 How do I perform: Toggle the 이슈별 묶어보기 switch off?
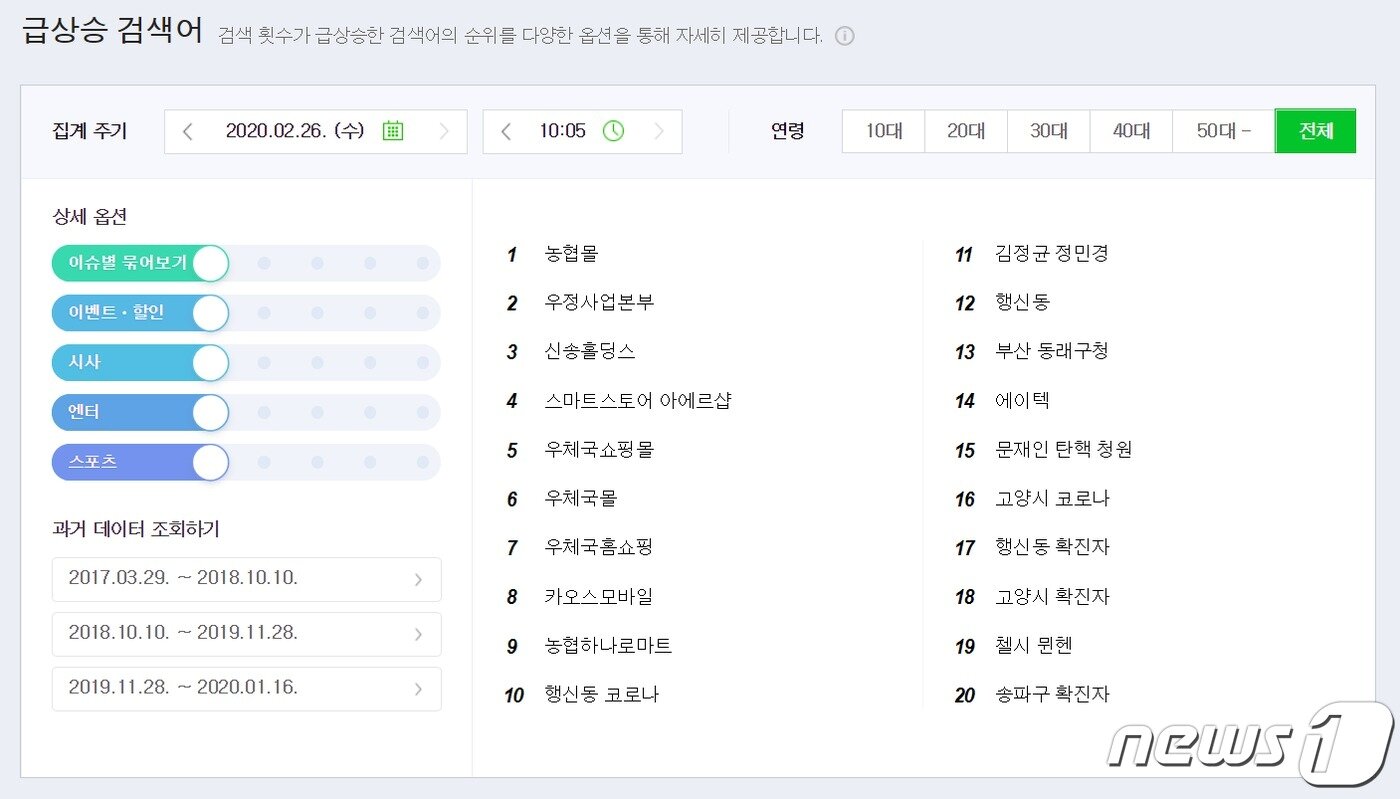[x=210, y=263]
